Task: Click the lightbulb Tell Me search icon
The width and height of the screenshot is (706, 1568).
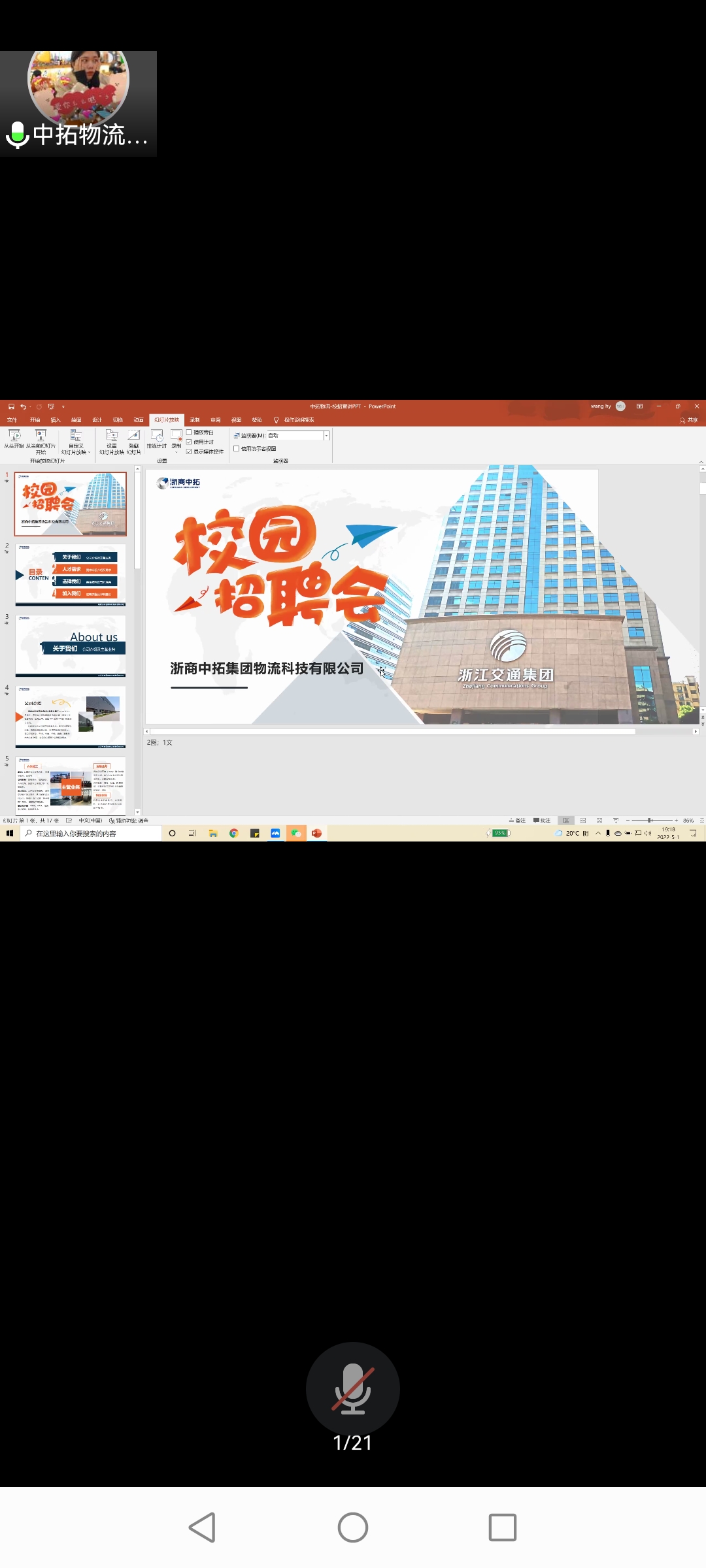Action: coord(276,420)
